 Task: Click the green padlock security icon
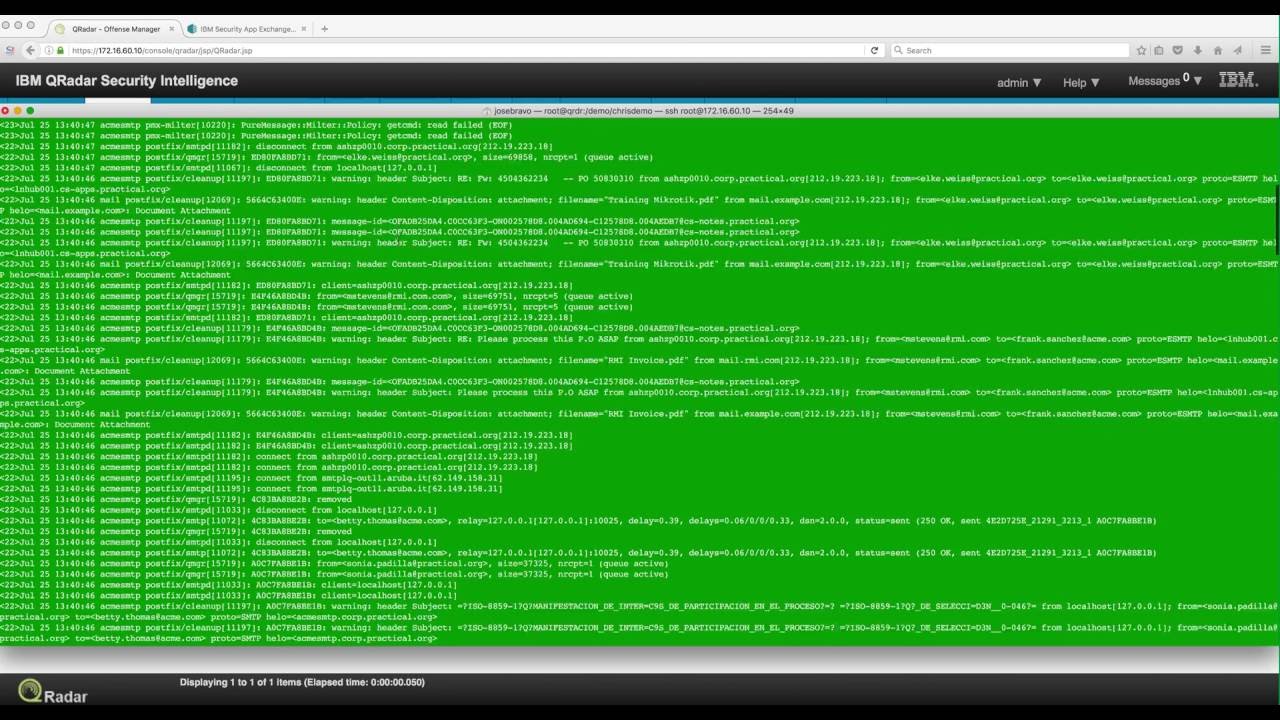click(61, 50)
